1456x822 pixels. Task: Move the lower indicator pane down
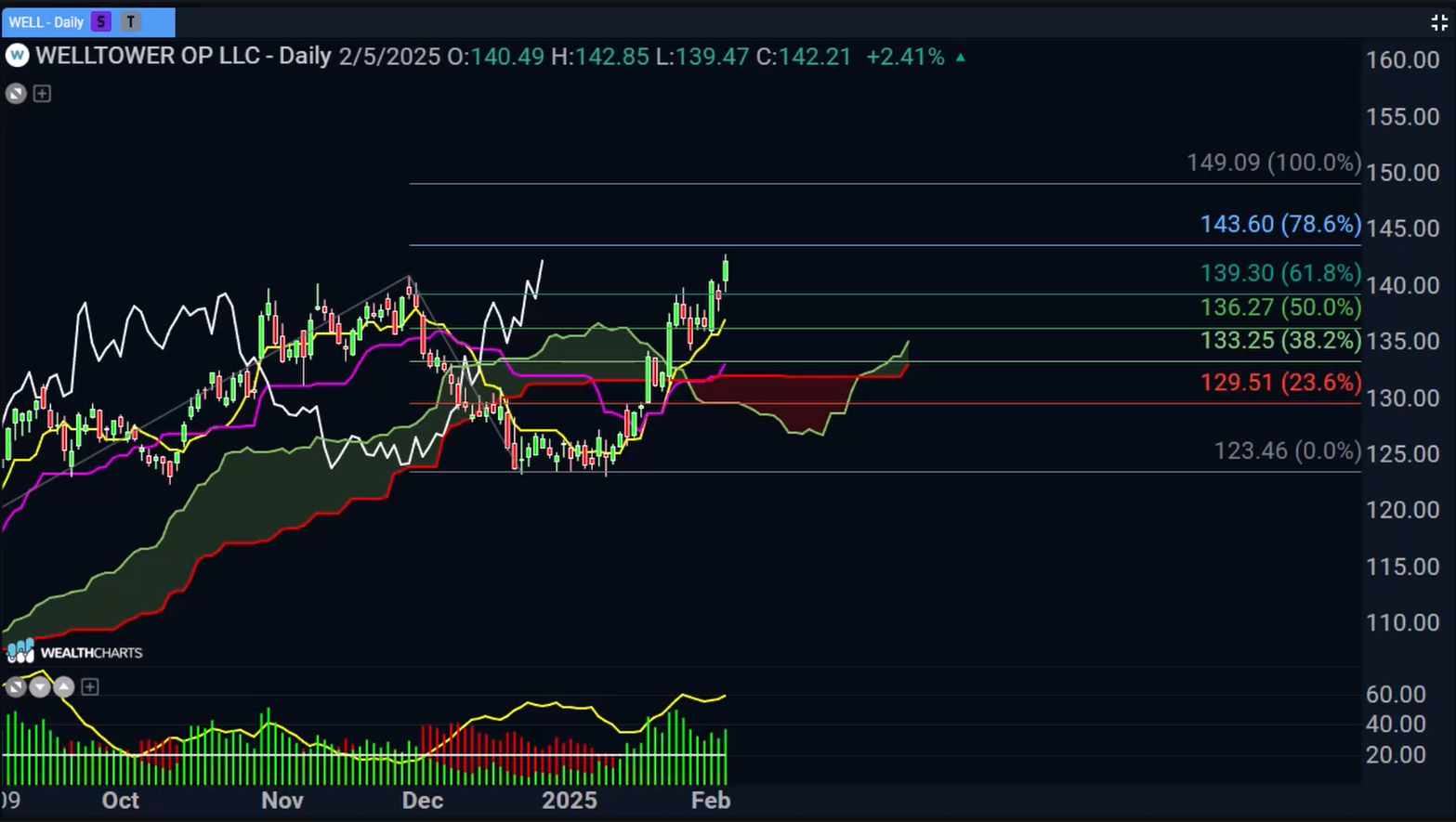(39, 687)
